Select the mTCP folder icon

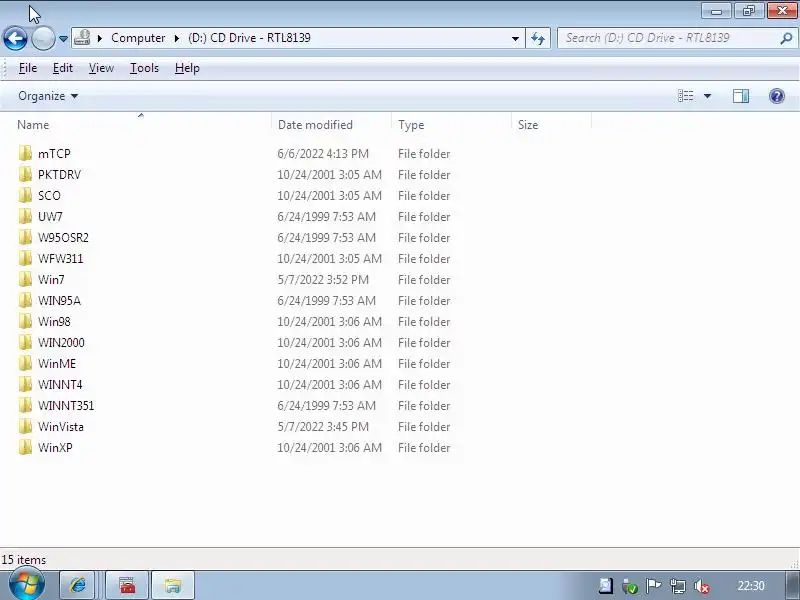pyautogui.click(x=24, y=153)
